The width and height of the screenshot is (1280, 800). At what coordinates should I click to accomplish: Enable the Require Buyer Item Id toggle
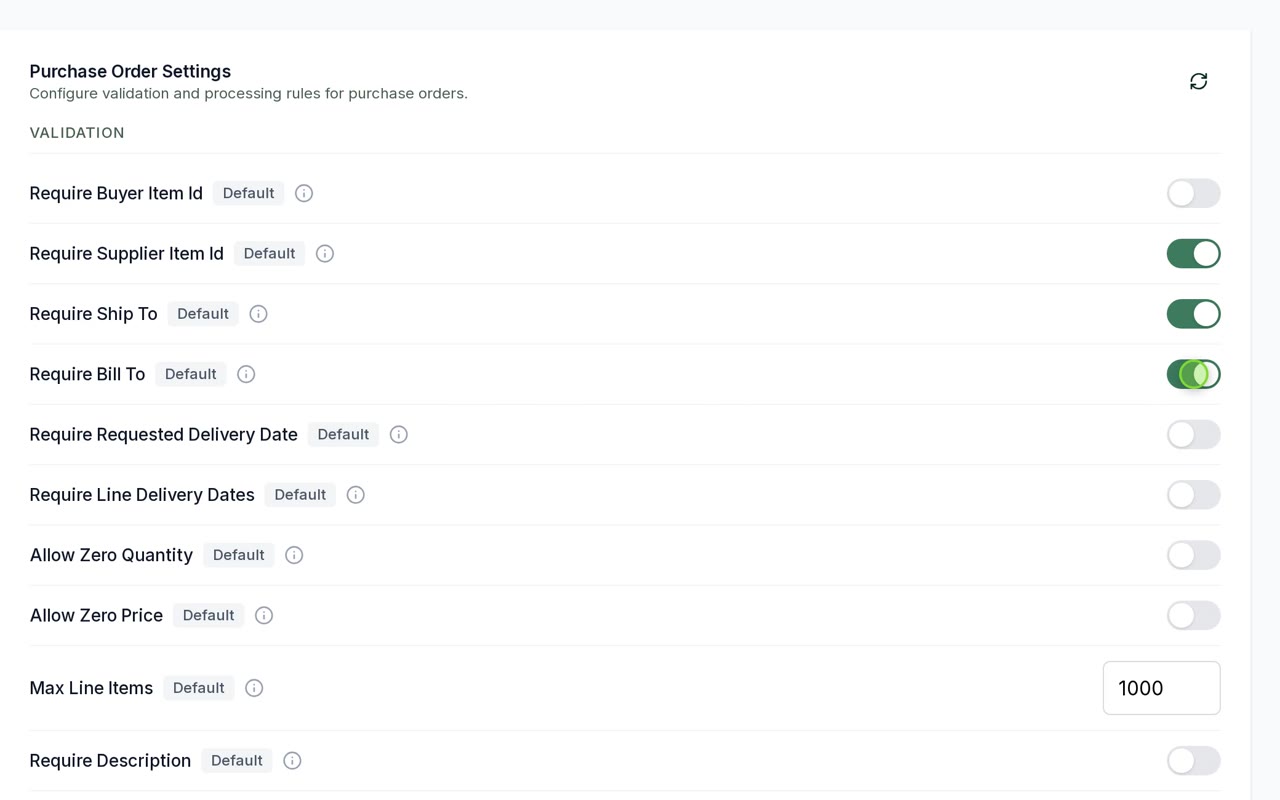coord(1193,193)
